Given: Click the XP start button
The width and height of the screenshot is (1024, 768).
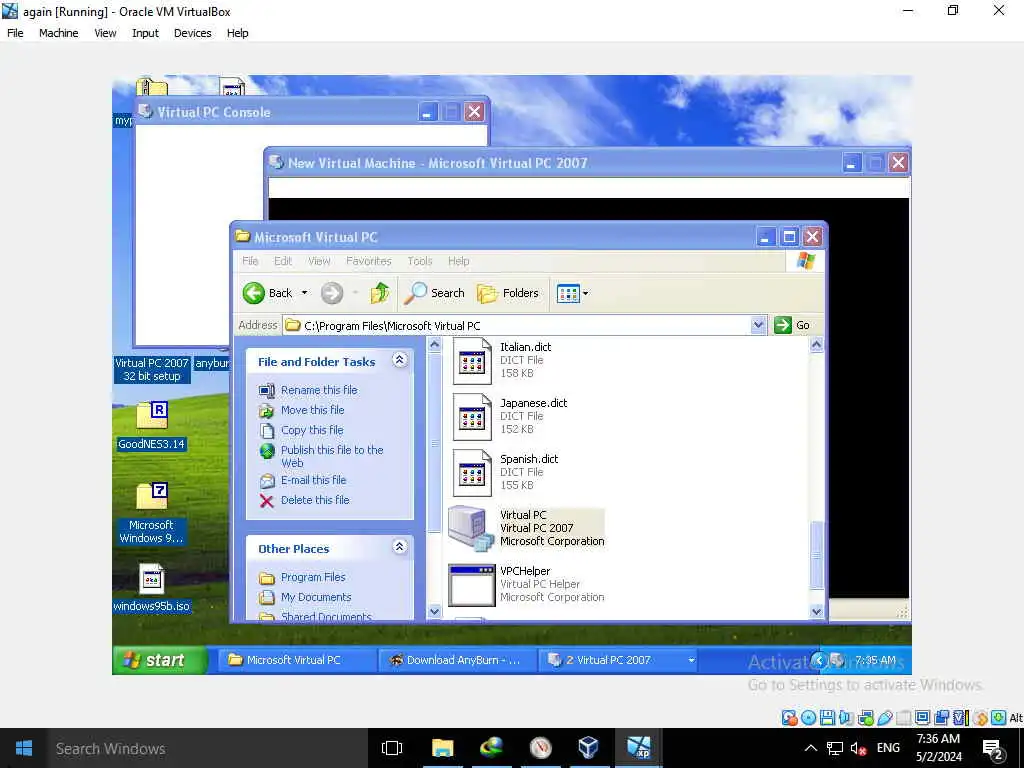Looking at the screenshot, I should point(160,660).
